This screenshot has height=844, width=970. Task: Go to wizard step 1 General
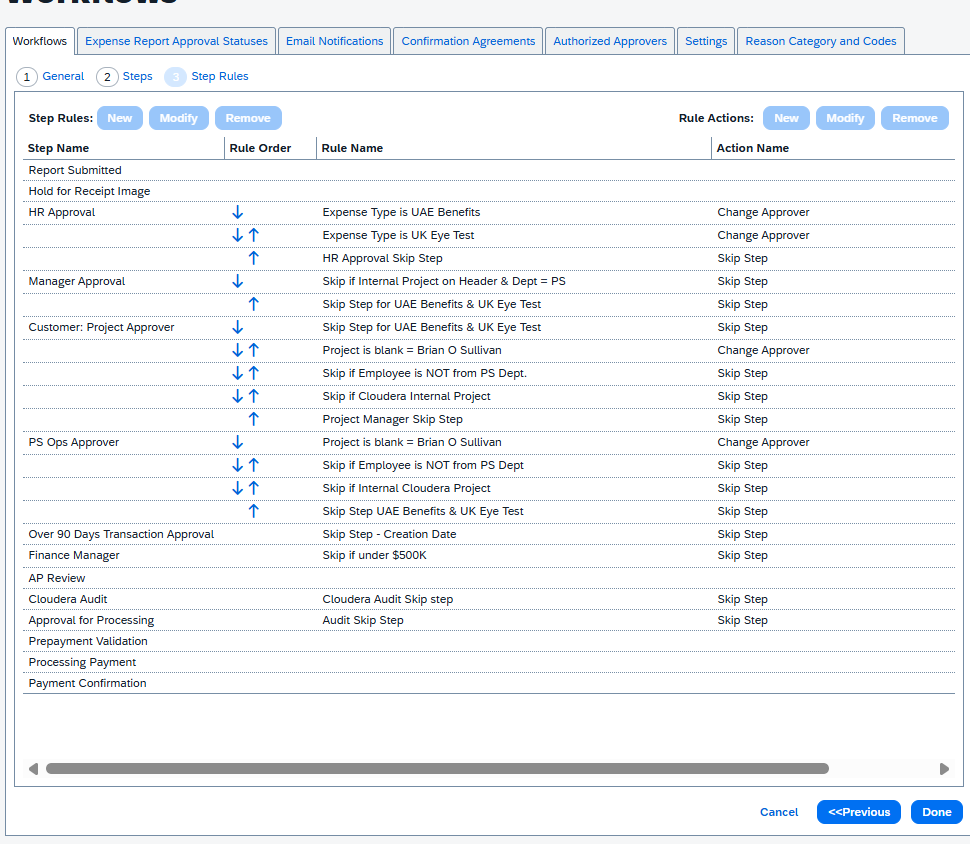coord(50,76)
